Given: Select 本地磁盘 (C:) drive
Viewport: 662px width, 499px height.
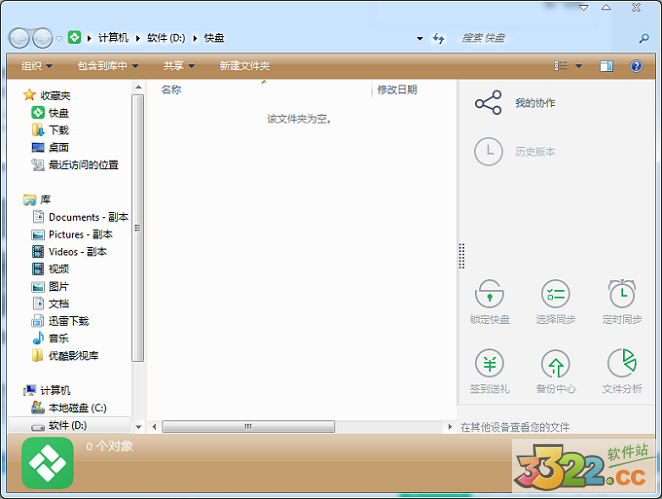Looking at the screenshot, I should click(69, 408).
